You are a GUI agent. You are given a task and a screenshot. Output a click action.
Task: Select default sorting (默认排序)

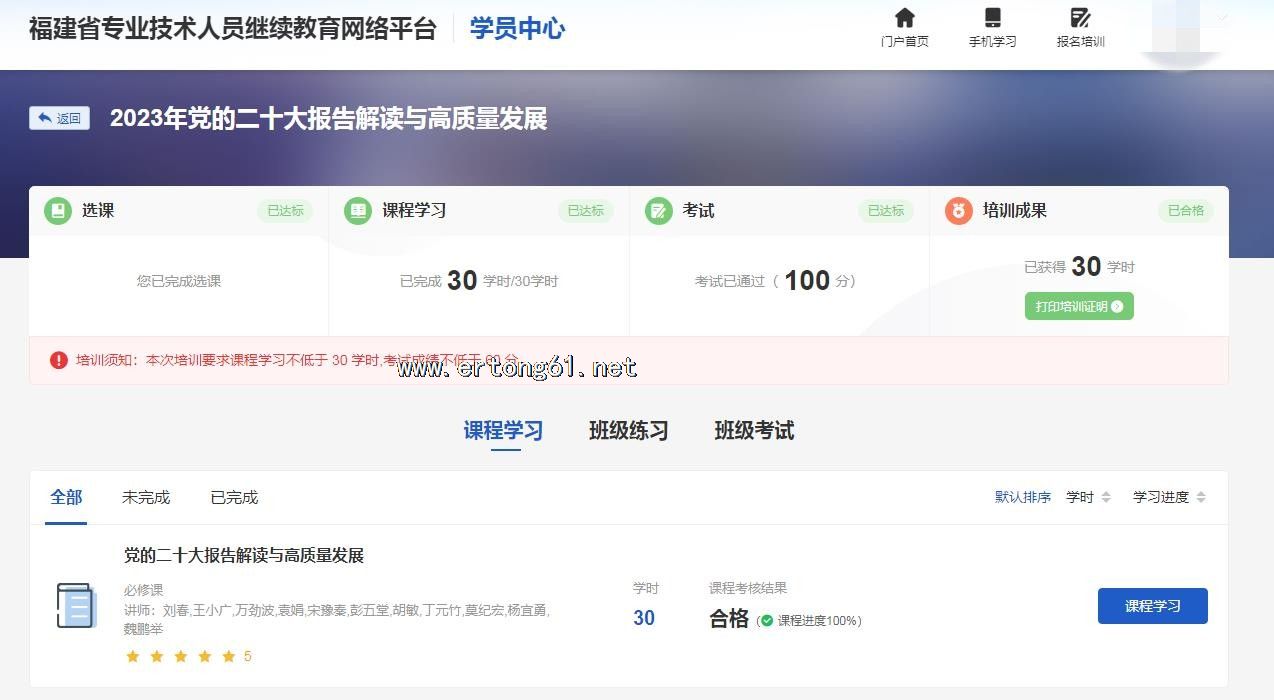(1022, 497)
